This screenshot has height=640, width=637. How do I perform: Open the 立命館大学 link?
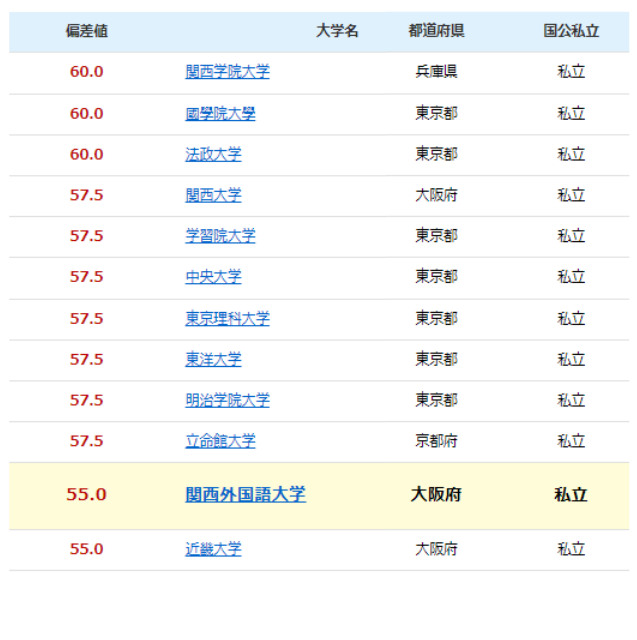(x=220, y=441)
